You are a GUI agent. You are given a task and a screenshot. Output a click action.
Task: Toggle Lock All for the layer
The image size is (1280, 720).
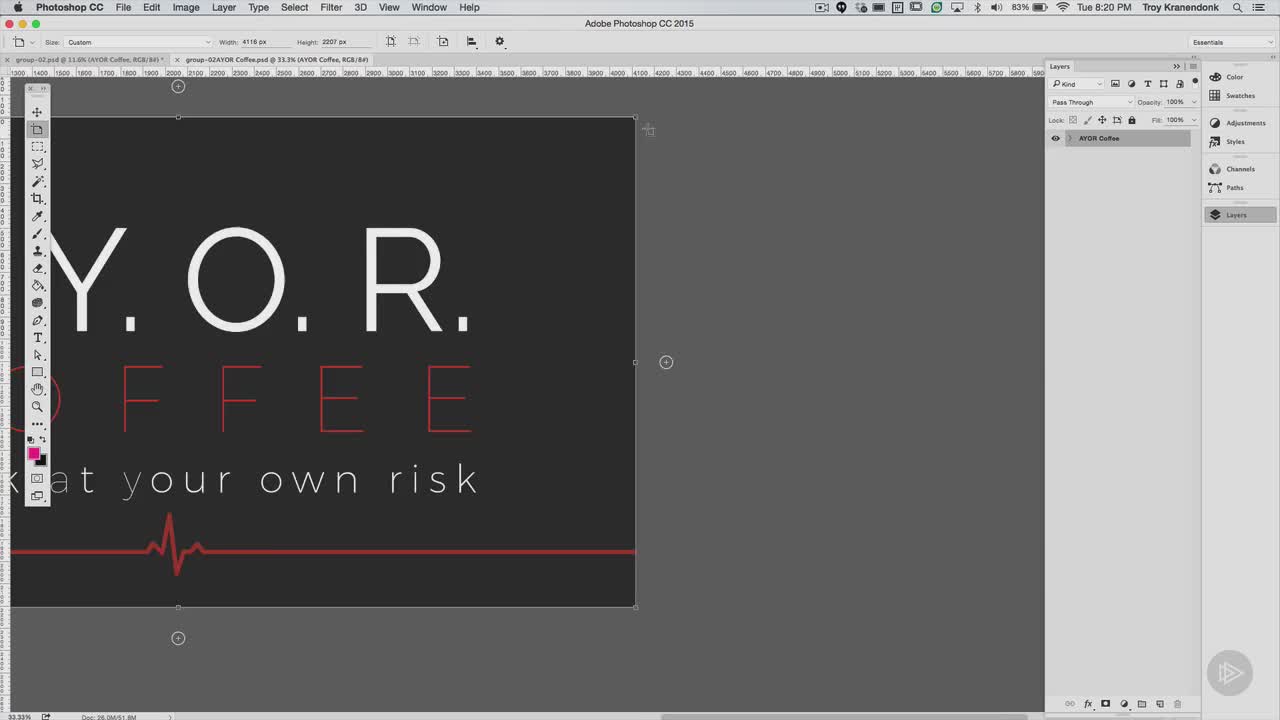(x=1132, y=120)
